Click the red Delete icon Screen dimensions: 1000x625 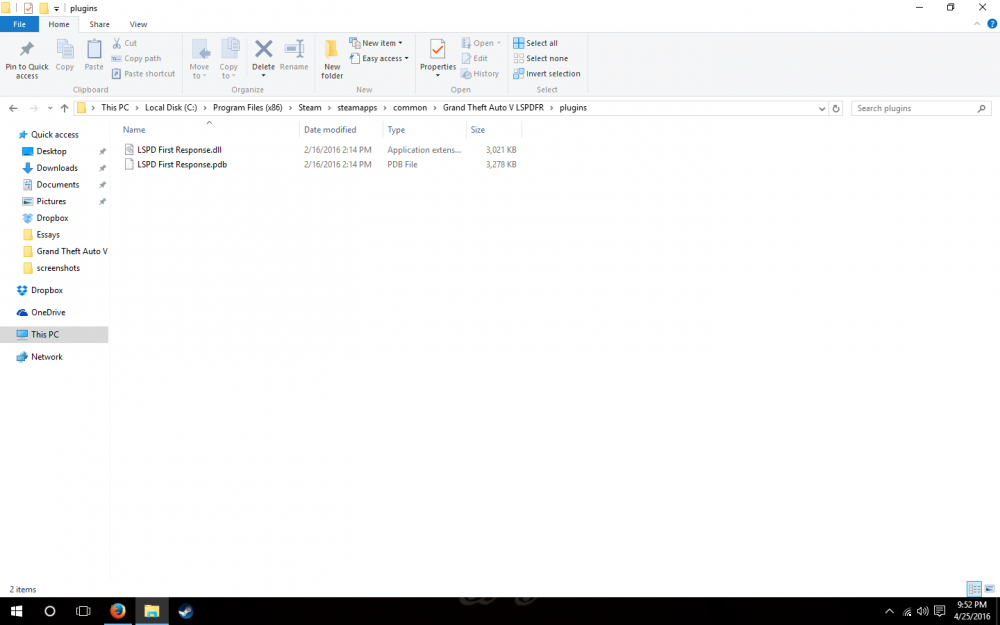click(x=263, y=48)
